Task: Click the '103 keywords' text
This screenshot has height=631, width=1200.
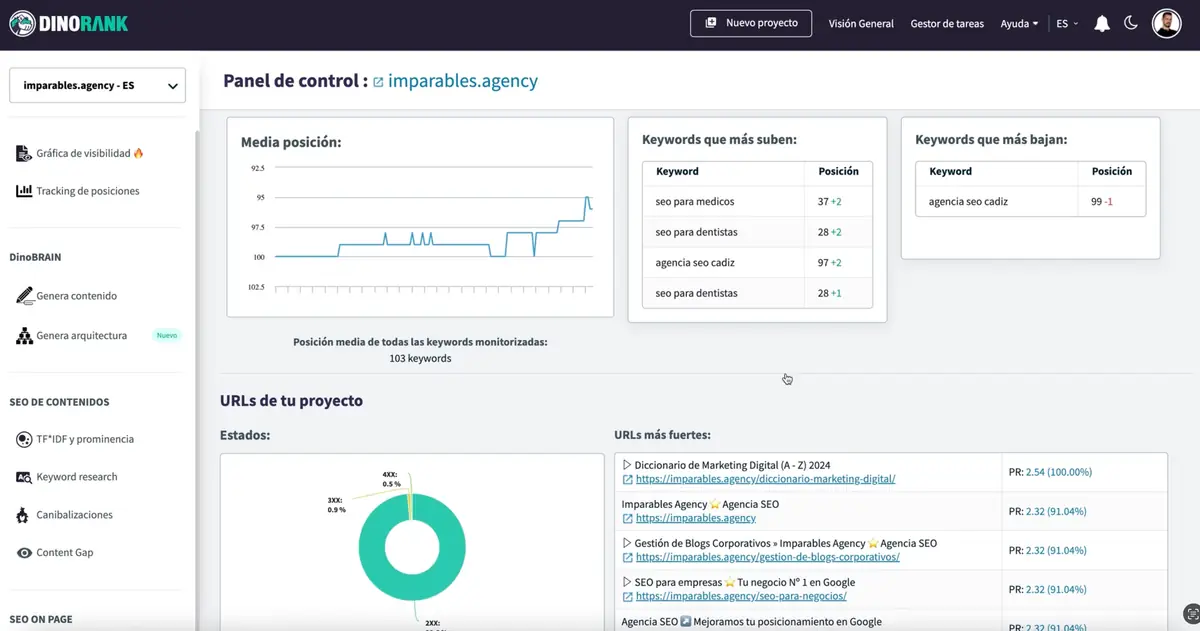Action: pyautogui.click(x=420, y=358)
